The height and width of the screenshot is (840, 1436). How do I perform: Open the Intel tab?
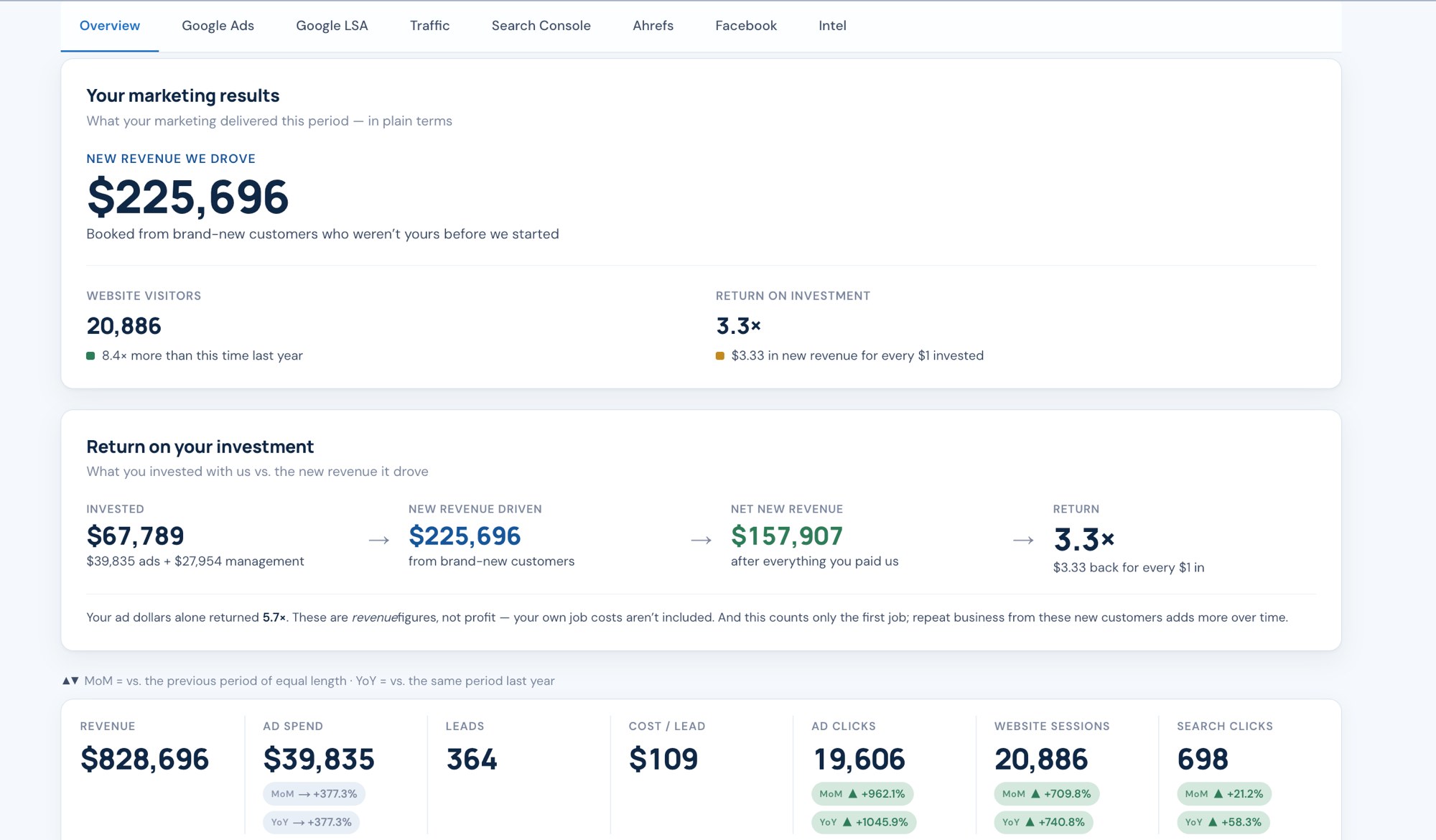pyautogui.click(x=832, y=26)
